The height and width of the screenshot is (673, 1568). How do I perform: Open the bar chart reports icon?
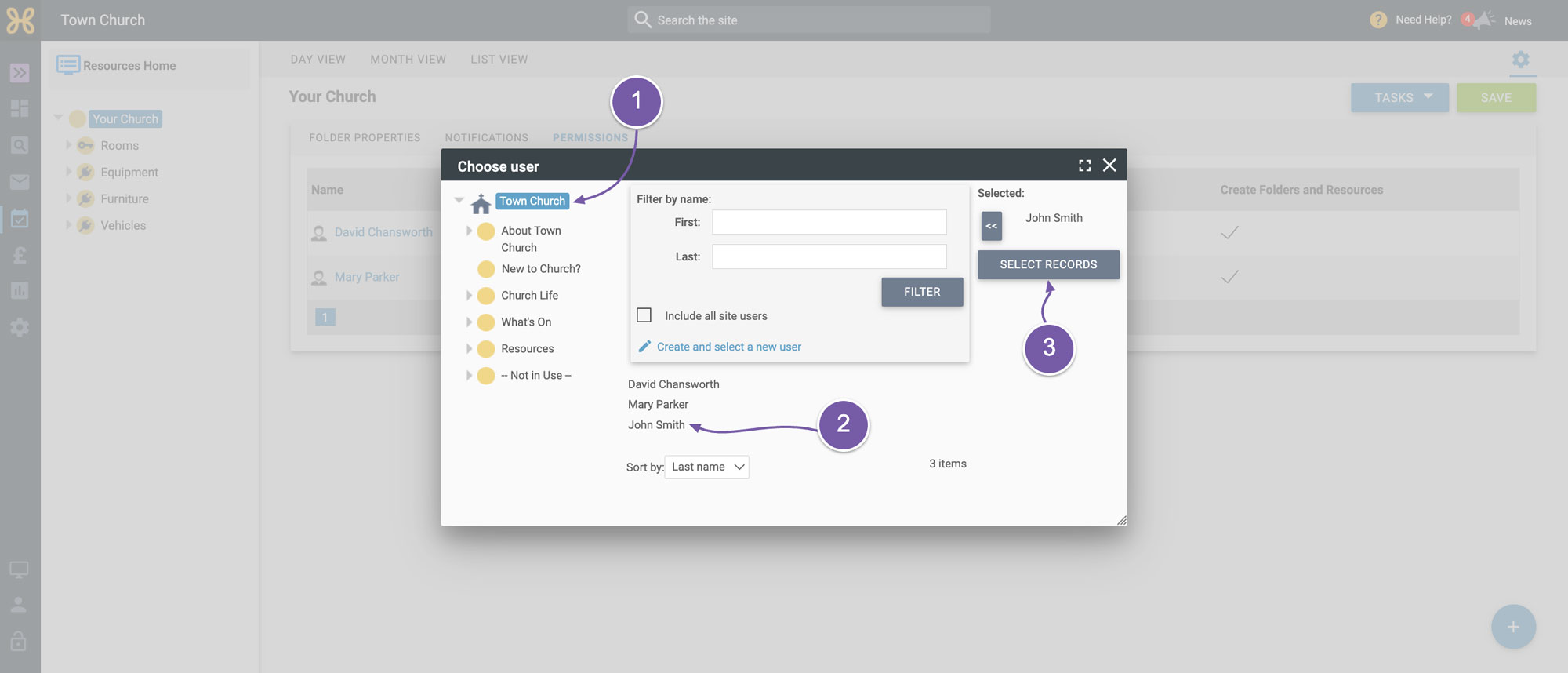pos(20,291)
